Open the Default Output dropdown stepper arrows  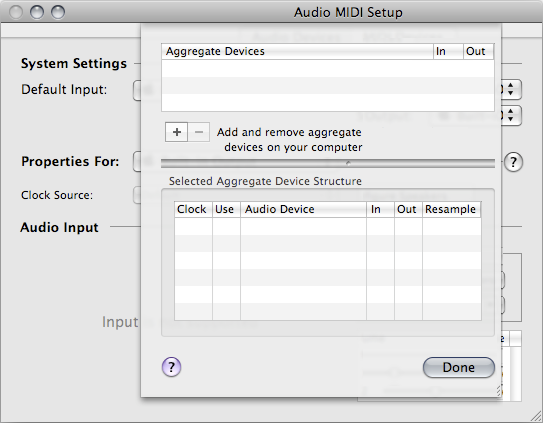click(x=511, y=115)
